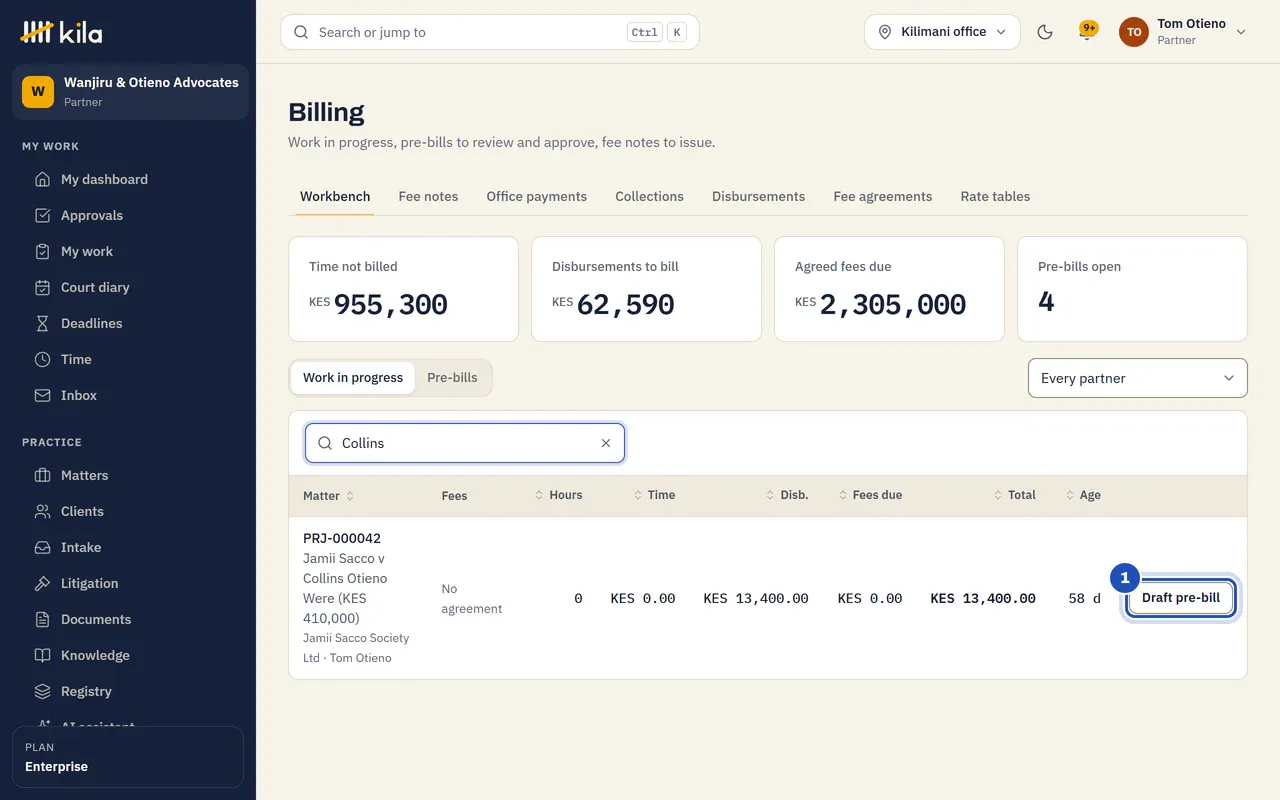This screenshot has height=800, width=1280.
Task: Click the Search or jump to box
Action: 490,32
